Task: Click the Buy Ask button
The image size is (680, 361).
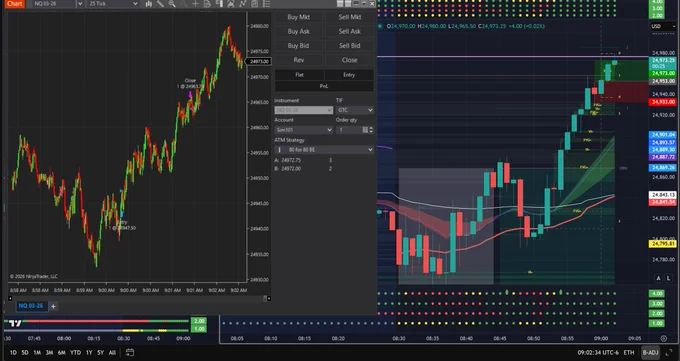Action: (298, 31)
